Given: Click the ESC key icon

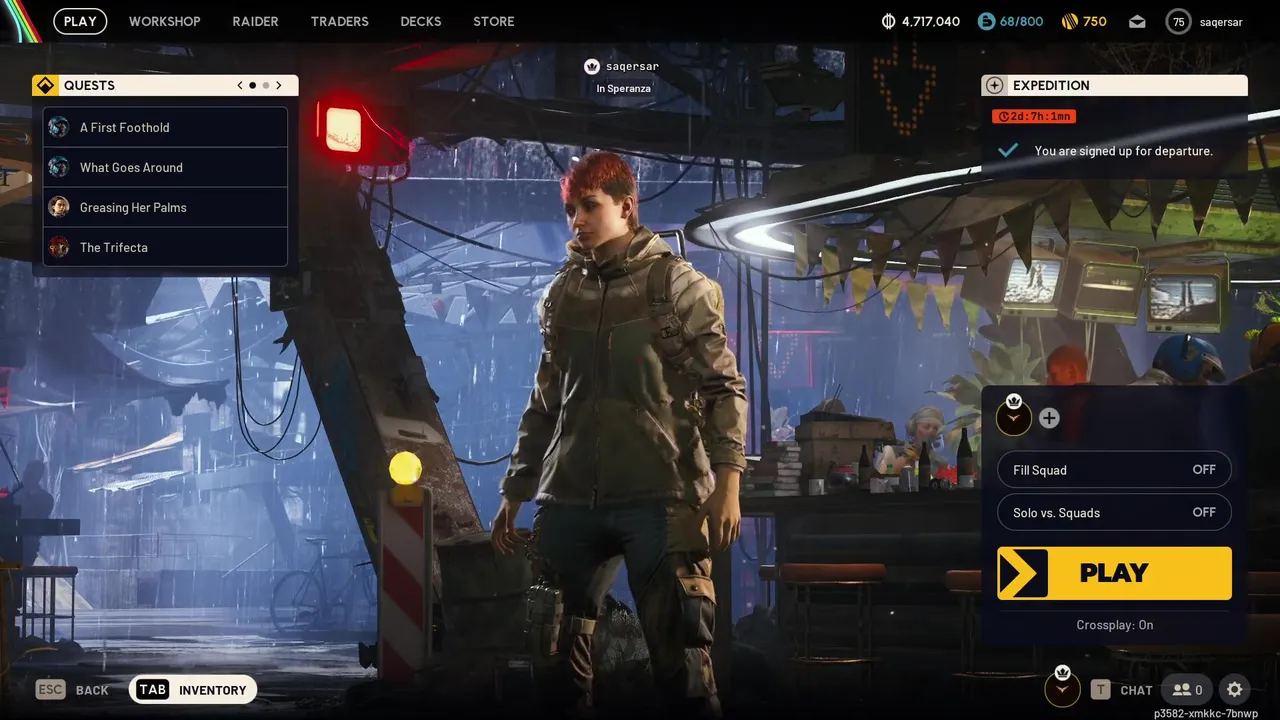Looking at the screenshot, I should [50, 689].
